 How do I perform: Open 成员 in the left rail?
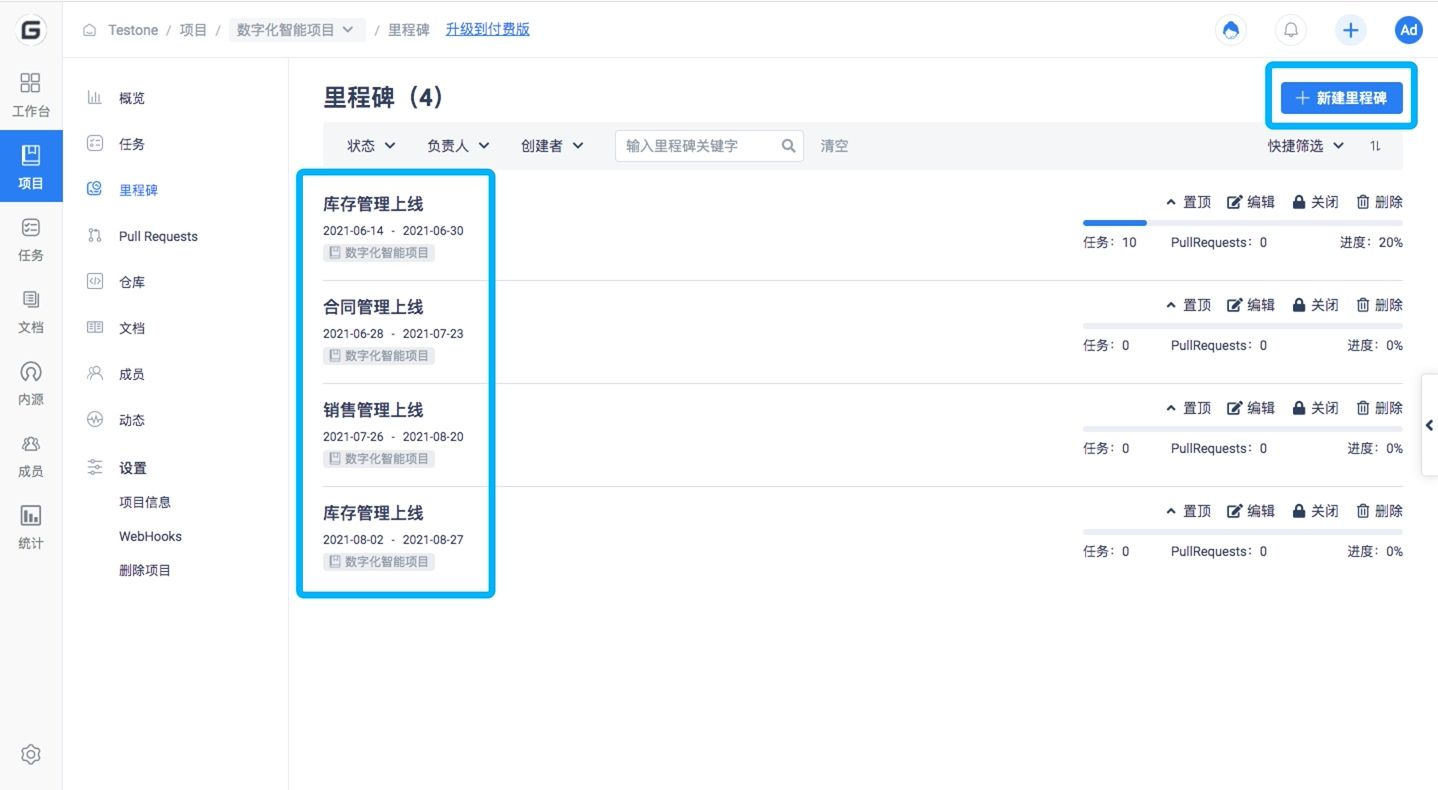[31, 456]
